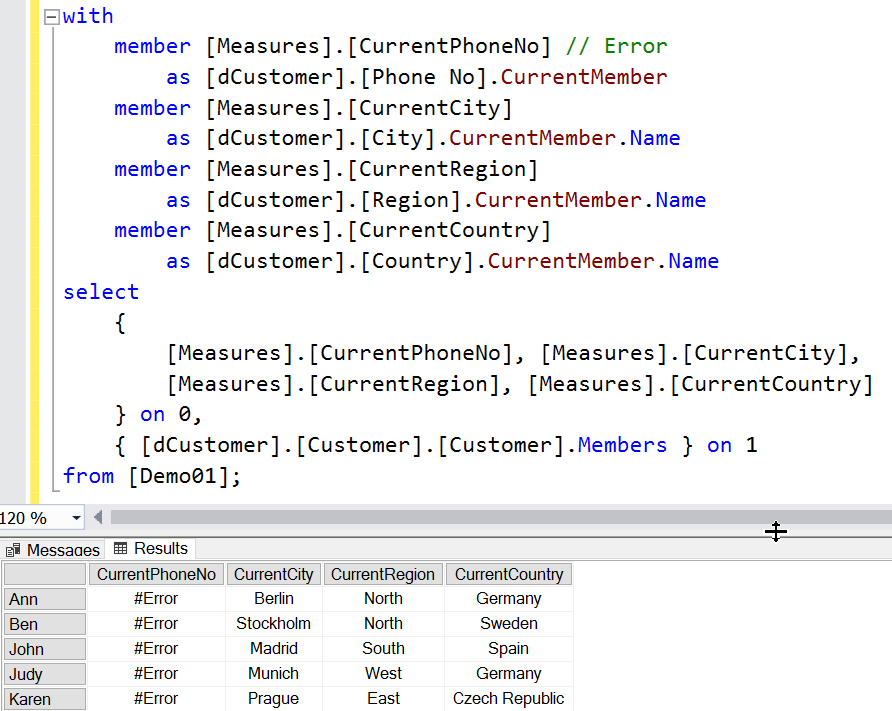Open the 120 % zoom dropdown
Viewport: 892px width, 711px height.
pyautogui.click(x=76, y=518)
